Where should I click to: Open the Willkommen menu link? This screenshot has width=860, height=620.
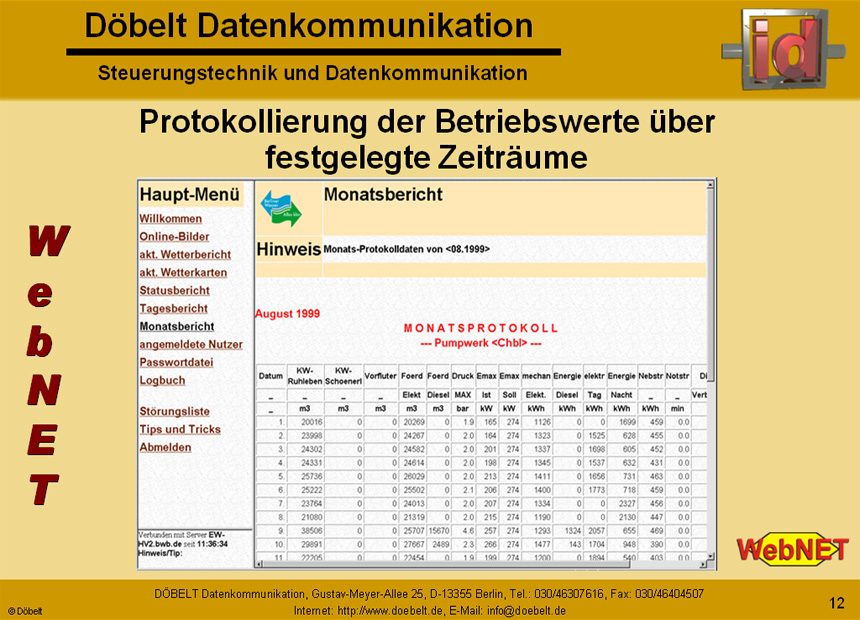point(171,218)
